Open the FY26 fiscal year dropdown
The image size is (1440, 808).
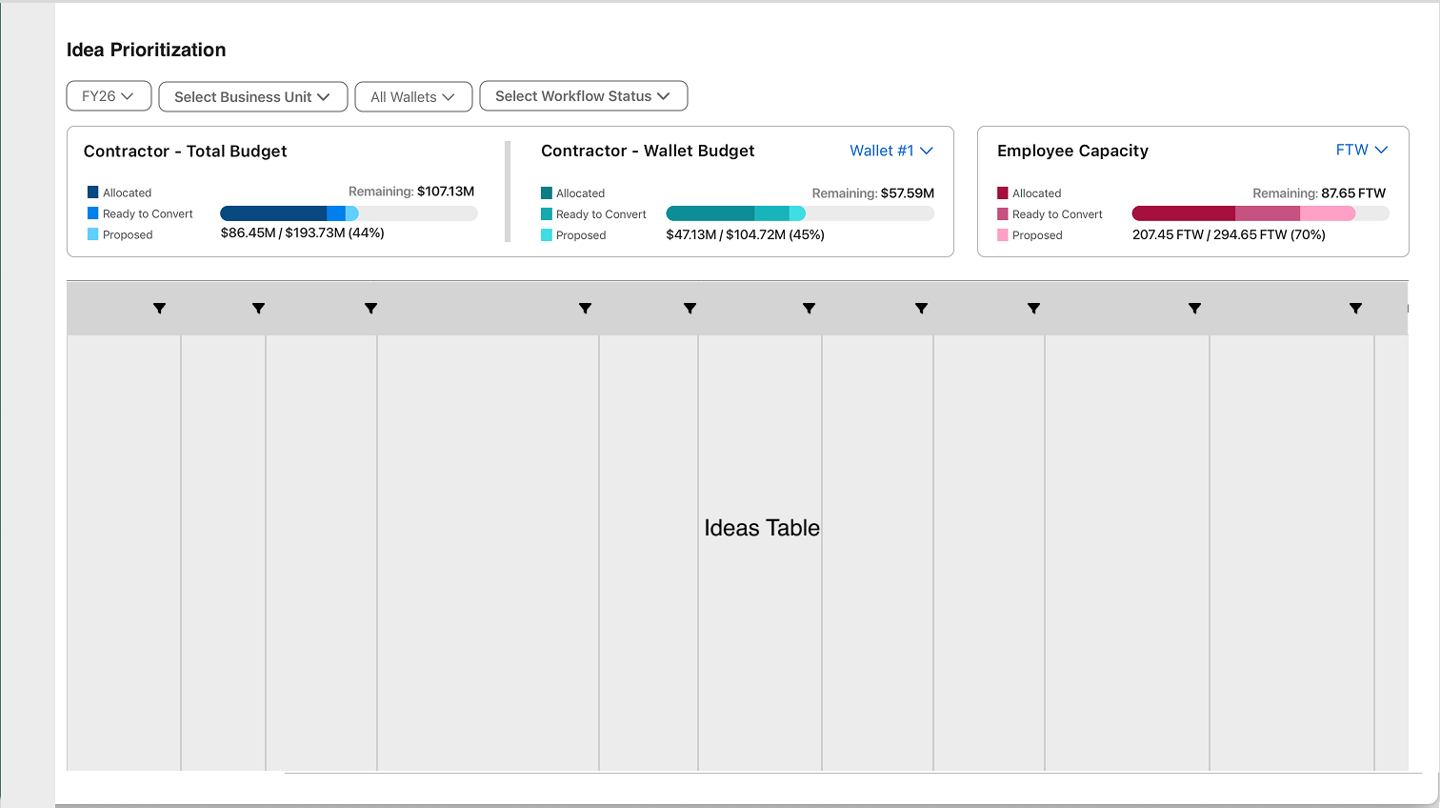coord(108,96)
